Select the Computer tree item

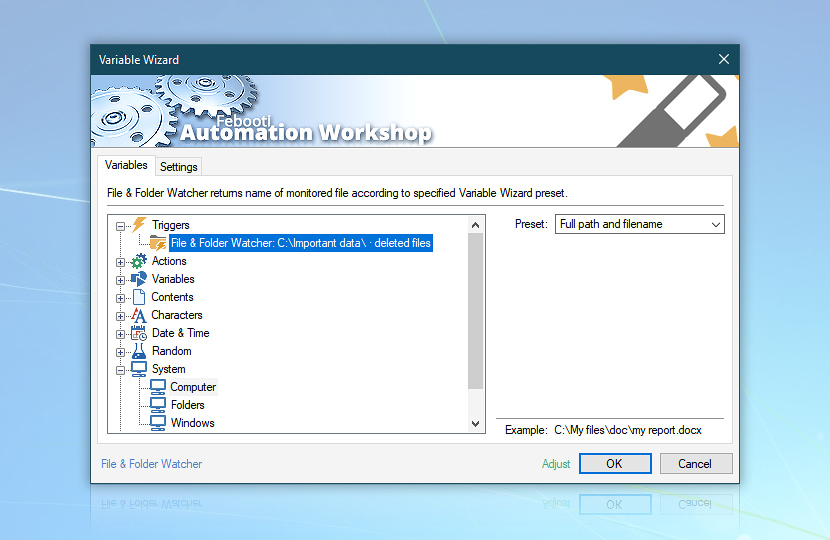click(x=193, y=387)
